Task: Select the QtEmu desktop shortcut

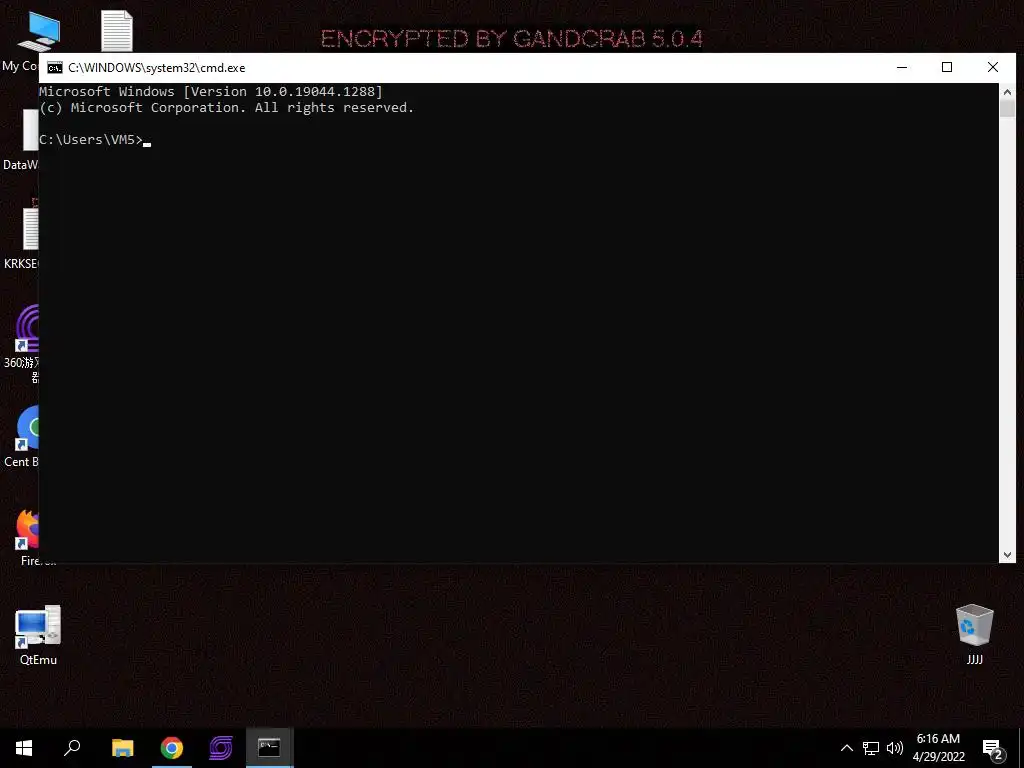Action: [38, 635]
